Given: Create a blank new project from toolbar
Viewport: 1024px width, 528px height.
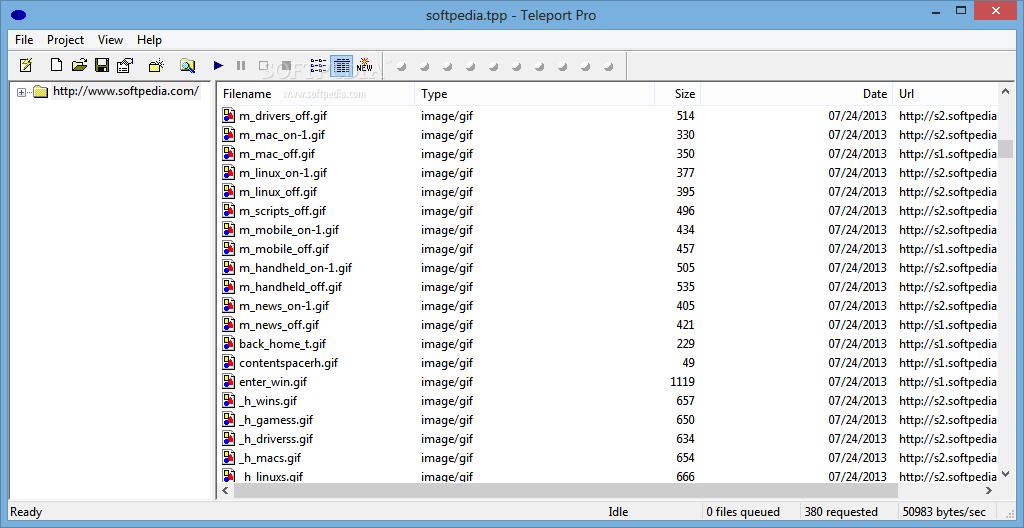Looking at the screenshot, I should click(57, 65).
